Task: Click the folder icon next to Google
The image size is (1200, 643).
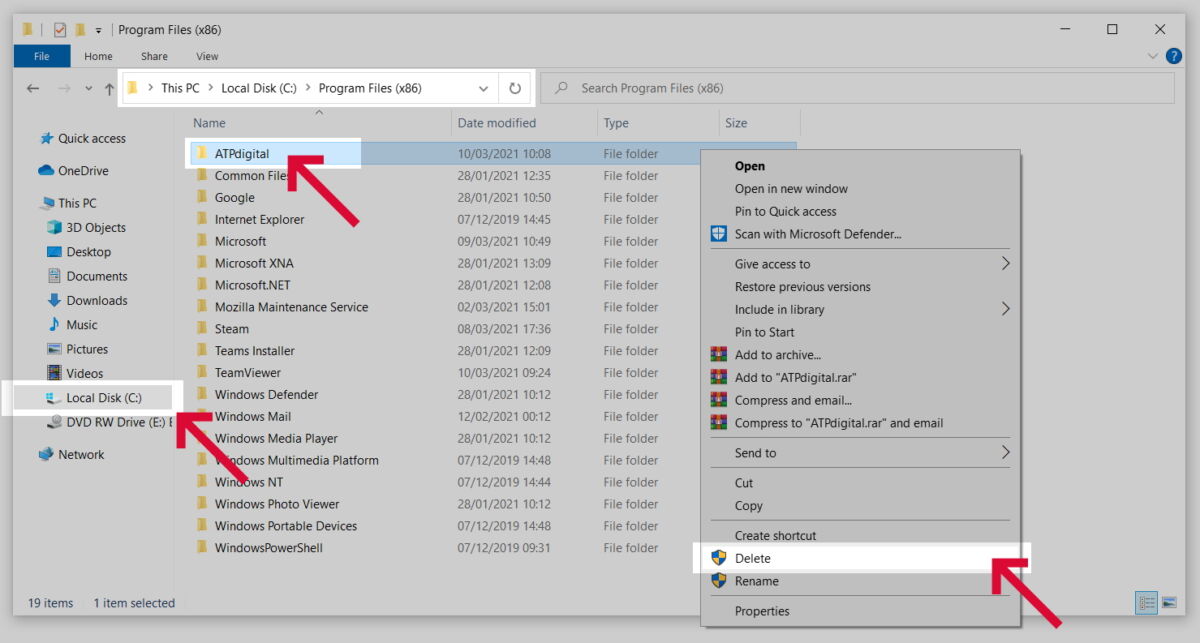Action: point(202,197)
